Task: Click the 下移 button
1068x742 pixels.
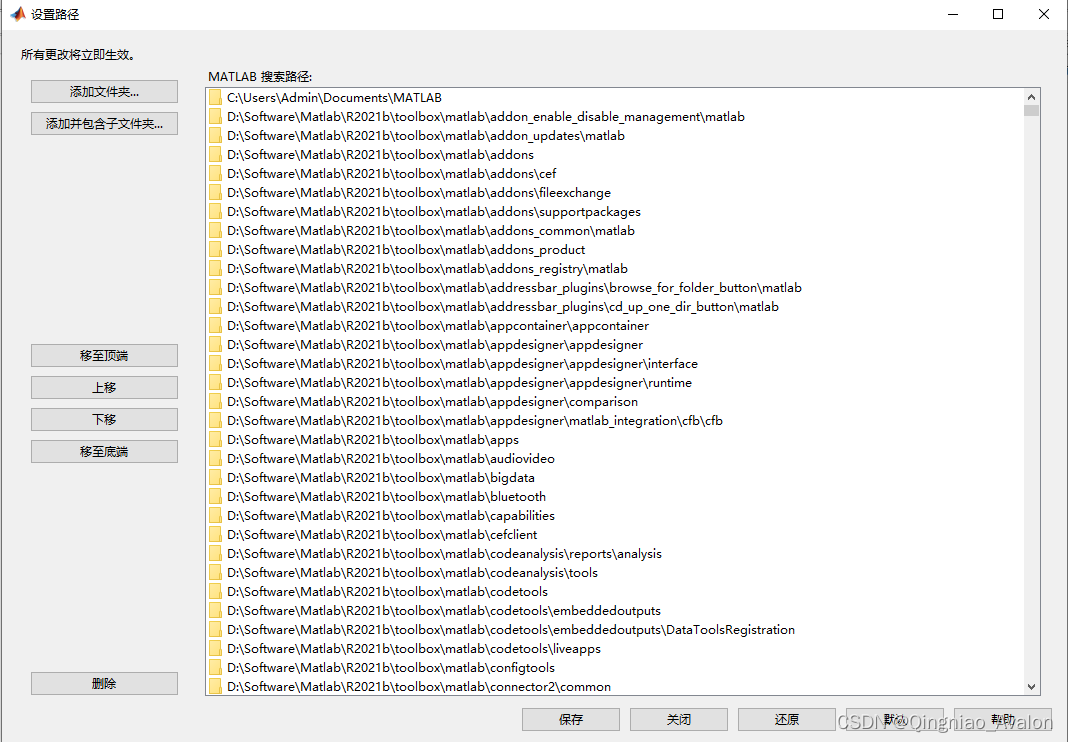Action: [x=104, y=419]
